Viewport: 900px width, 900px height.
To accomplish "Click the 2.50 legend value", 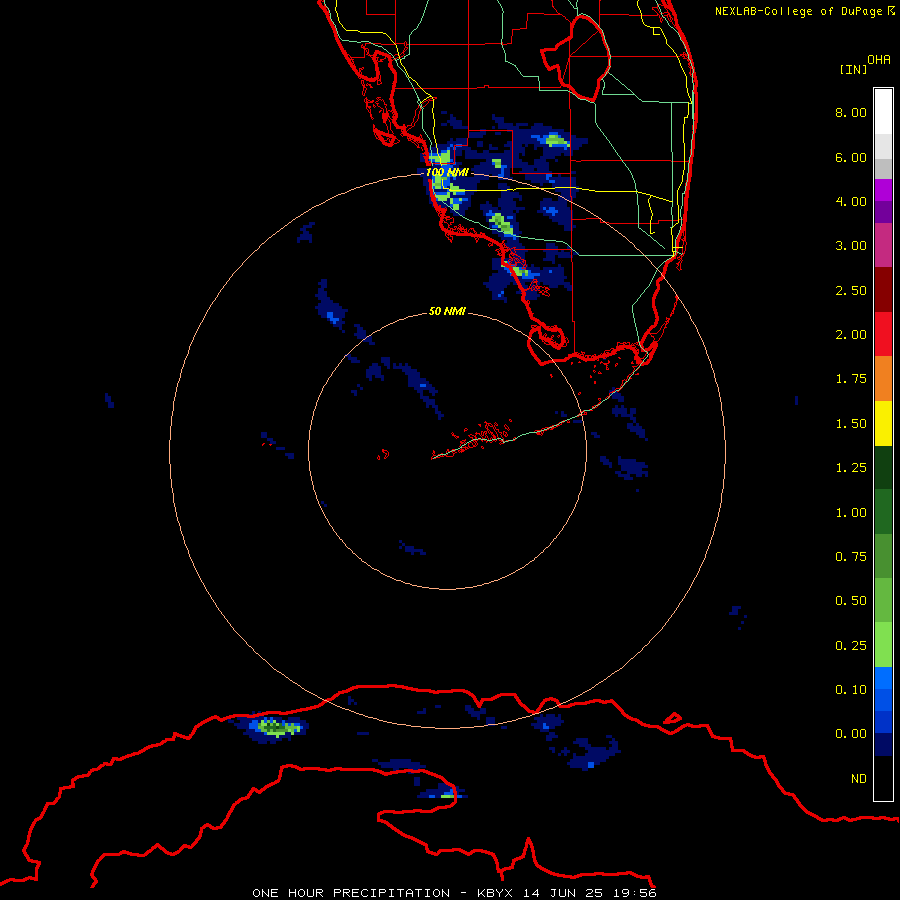I will click(x=851, y=290).
